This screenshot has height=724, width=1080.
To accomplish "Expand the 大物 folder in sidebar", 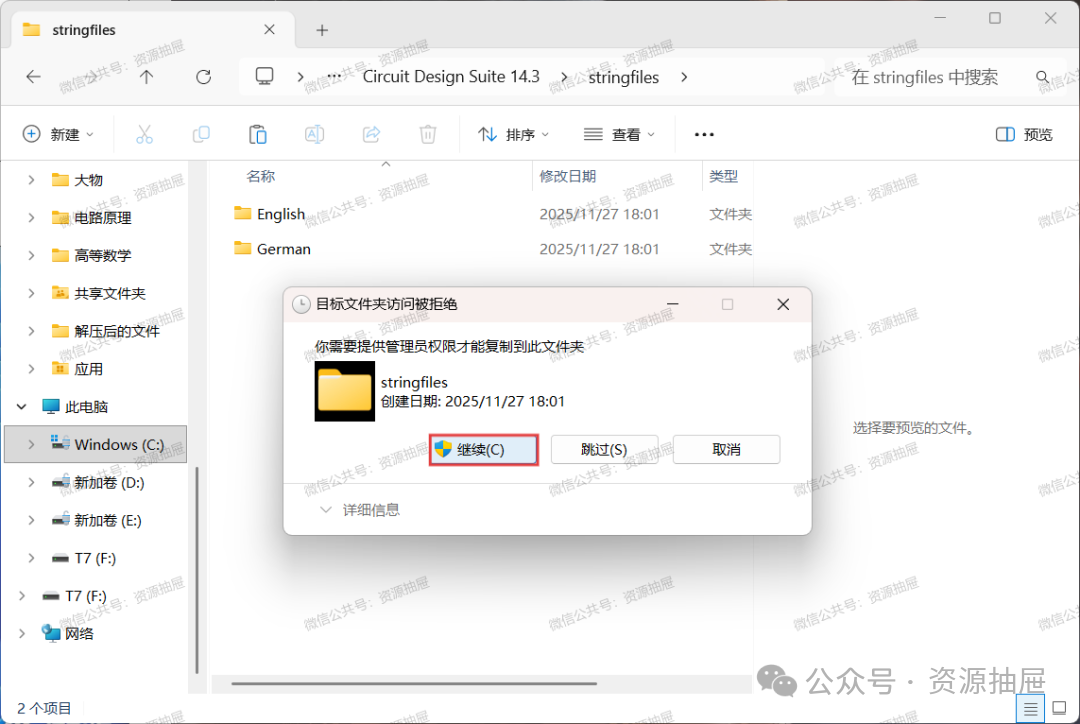I will click(31, 180).
